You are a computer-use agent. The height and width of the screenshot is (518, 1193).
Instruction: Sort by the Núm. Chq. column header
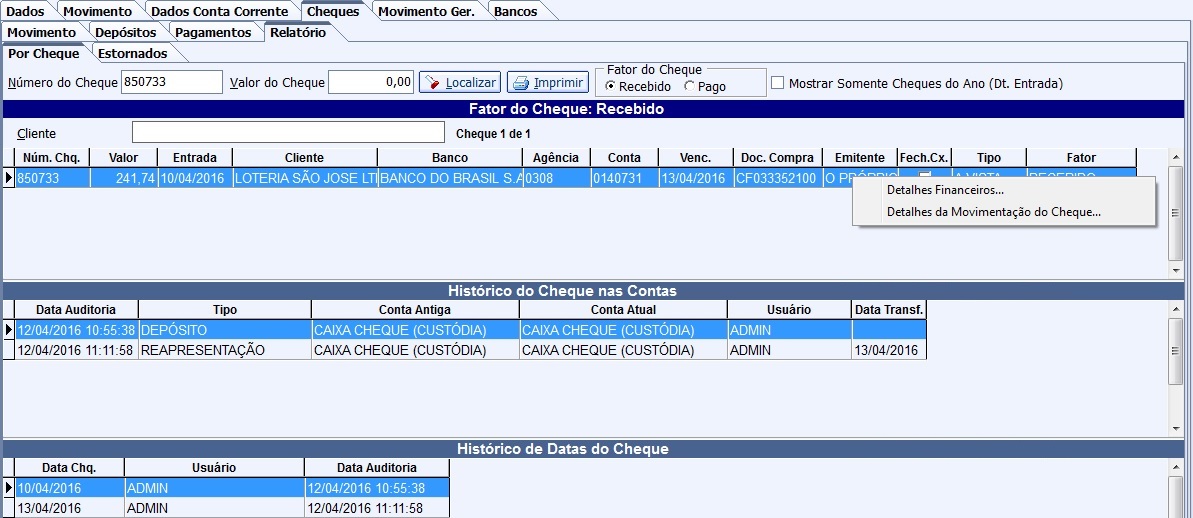(52, 157)
